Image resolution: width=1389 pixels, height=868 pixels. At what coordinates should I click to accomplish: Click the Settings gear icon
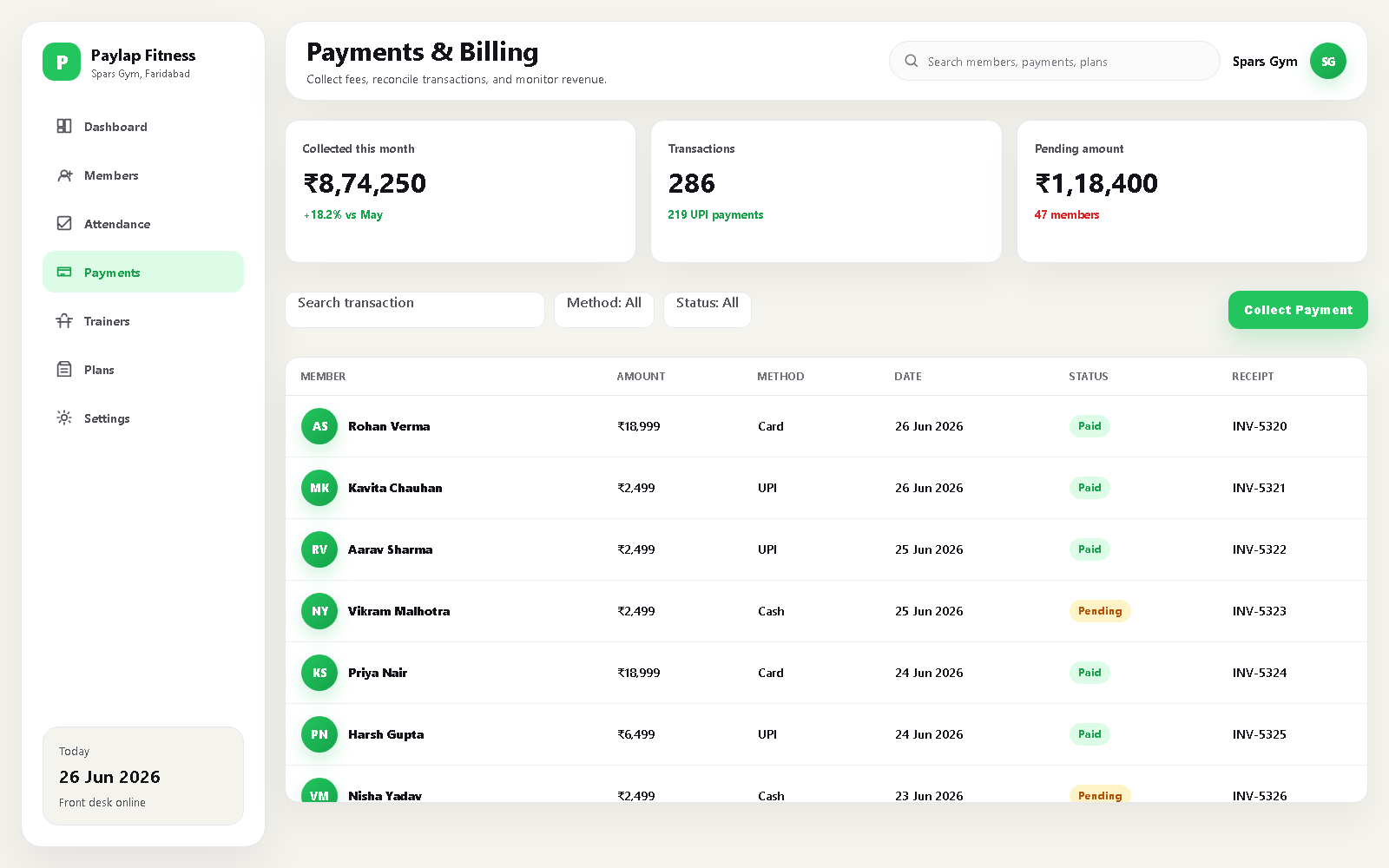coord(64,418)
